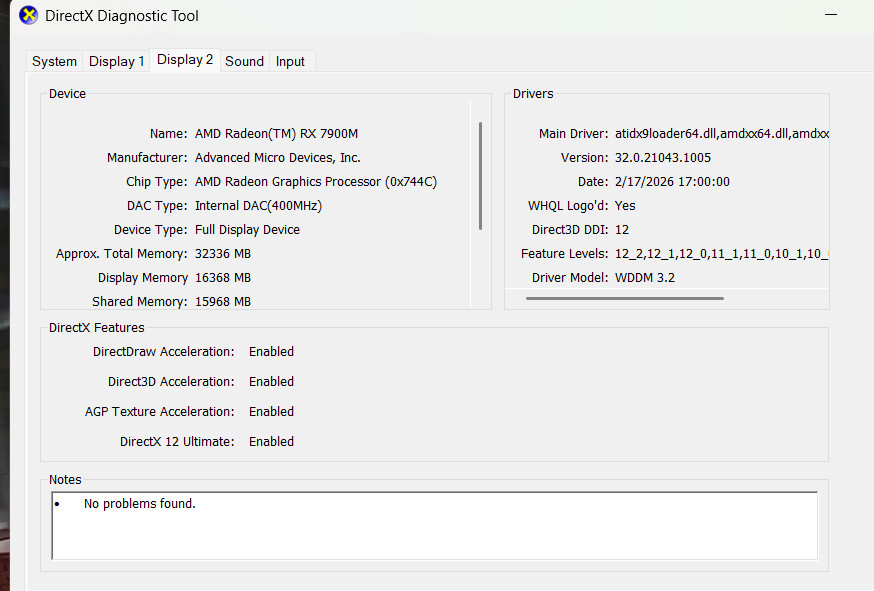Image resolution: width=874 pixels, height=591 pixels.
Task: Click the 'Full Display Device' value
Action: (247, 230)
